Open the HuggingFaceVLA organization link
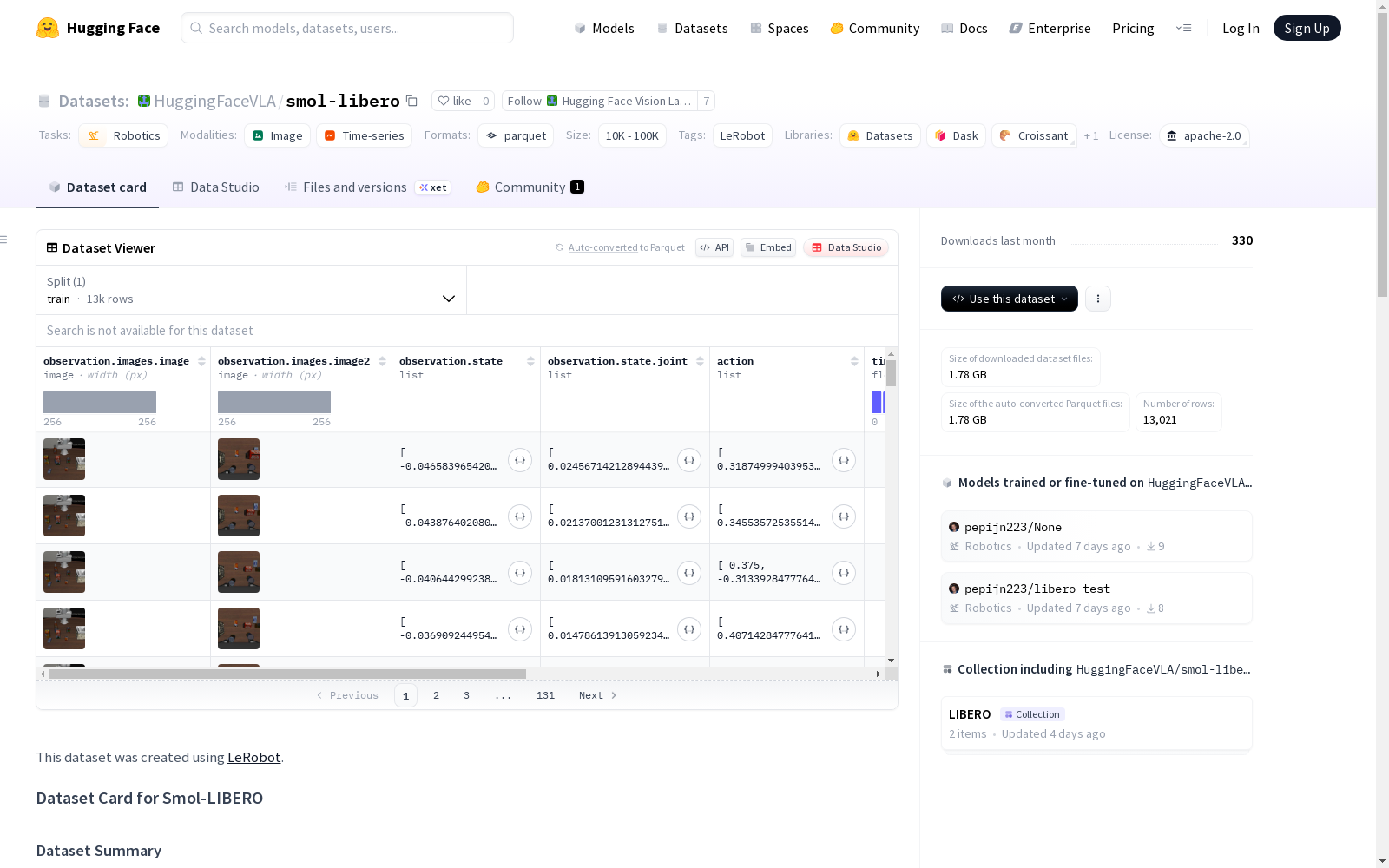Image resolution: width=1389 pixels, height=868 pixels. point(214,101)
